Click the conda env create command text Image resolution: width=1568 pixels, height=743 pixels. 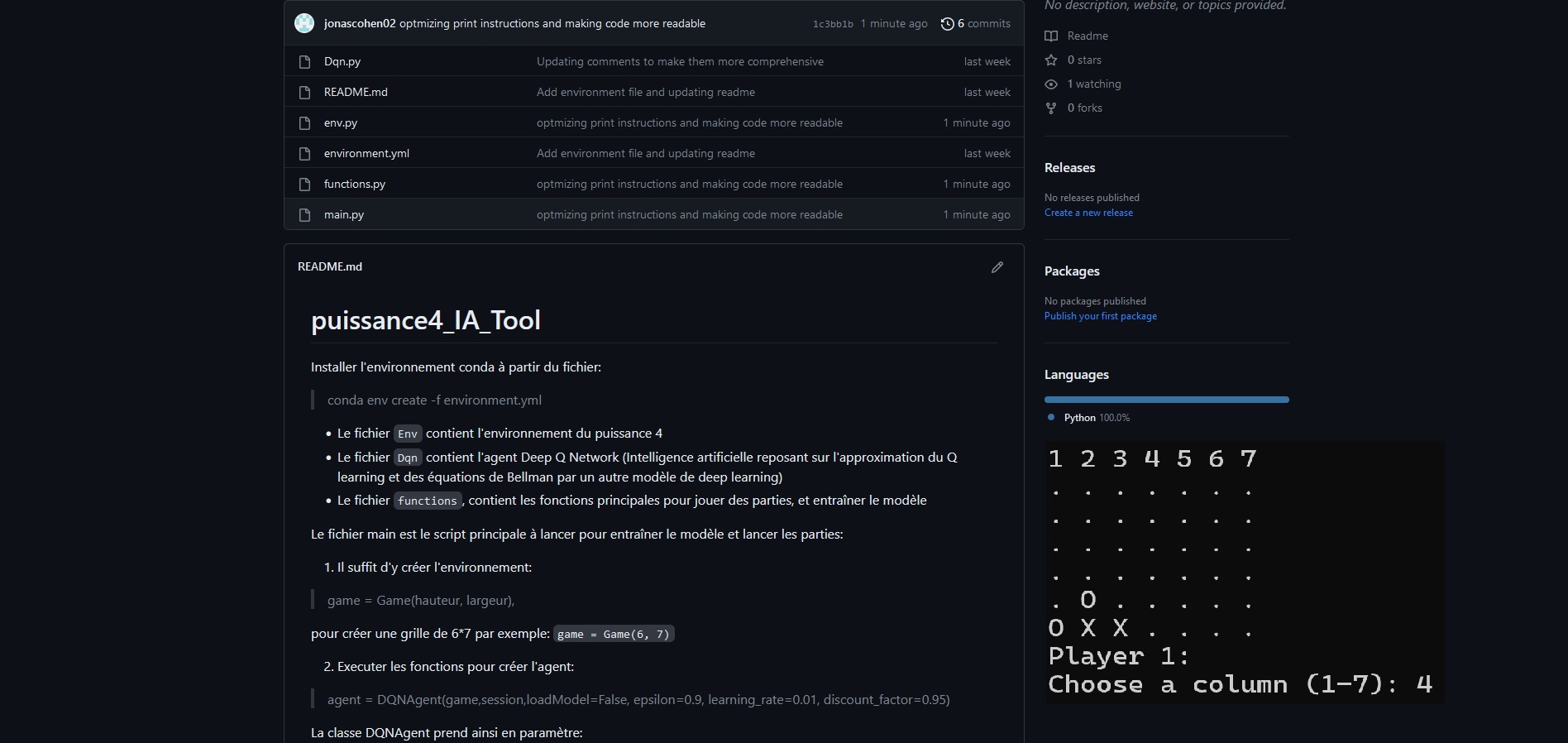click(x=434, y=400)
